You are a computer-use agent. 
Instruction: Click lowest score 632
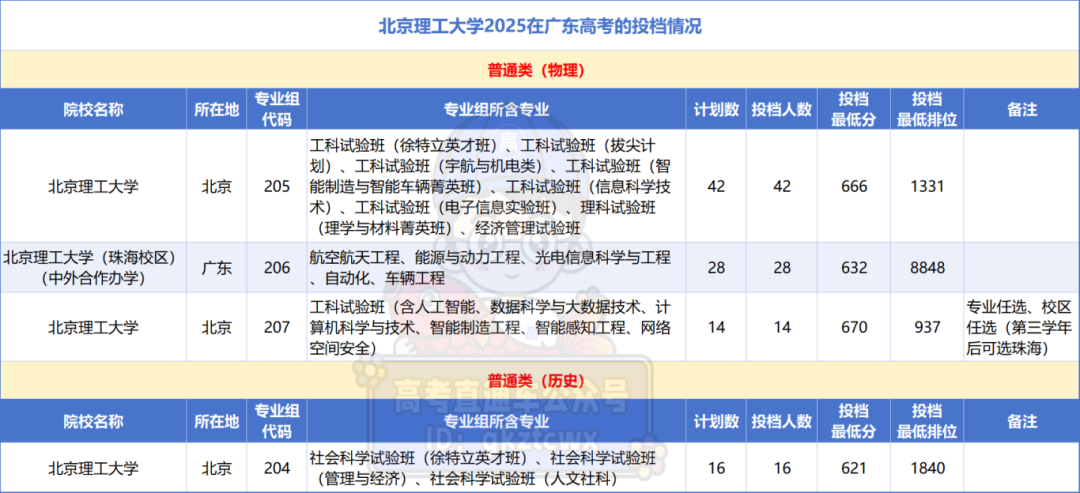[x=853, y=267]
